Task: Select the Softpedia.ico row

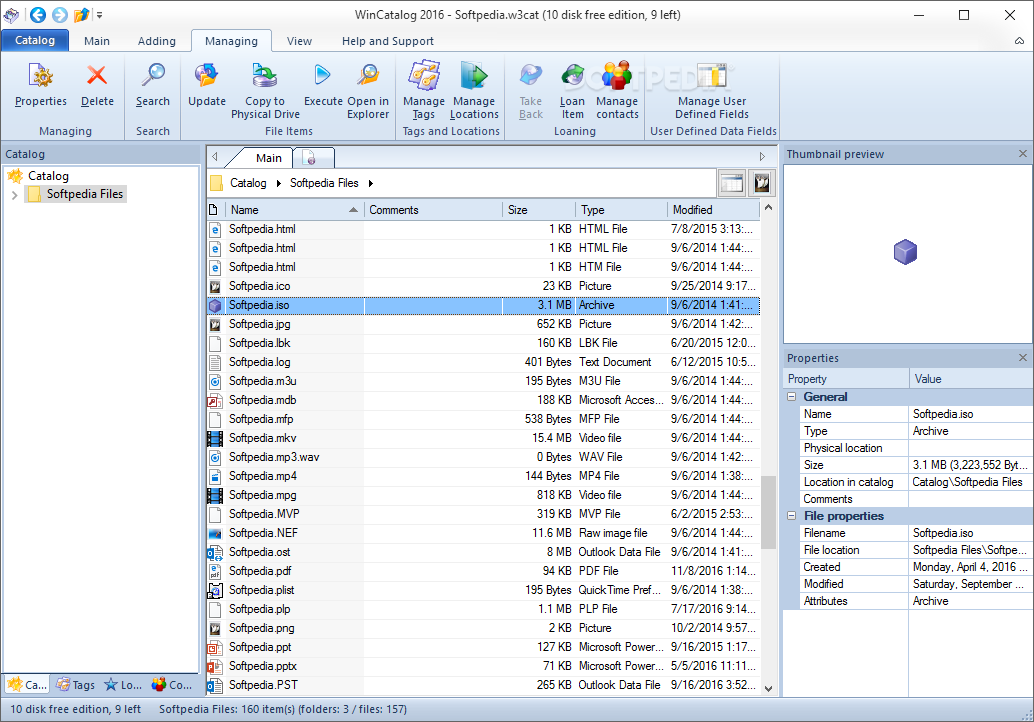Action: 483,286
